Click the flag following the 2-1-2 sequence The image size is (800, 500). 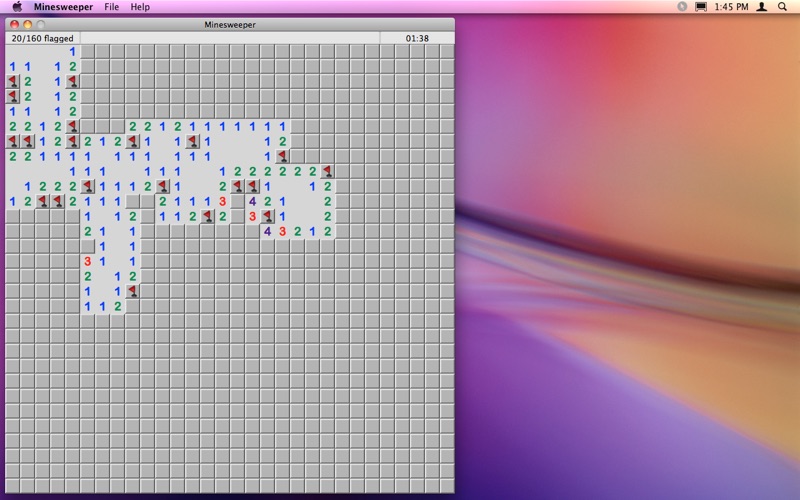[133, 141]
